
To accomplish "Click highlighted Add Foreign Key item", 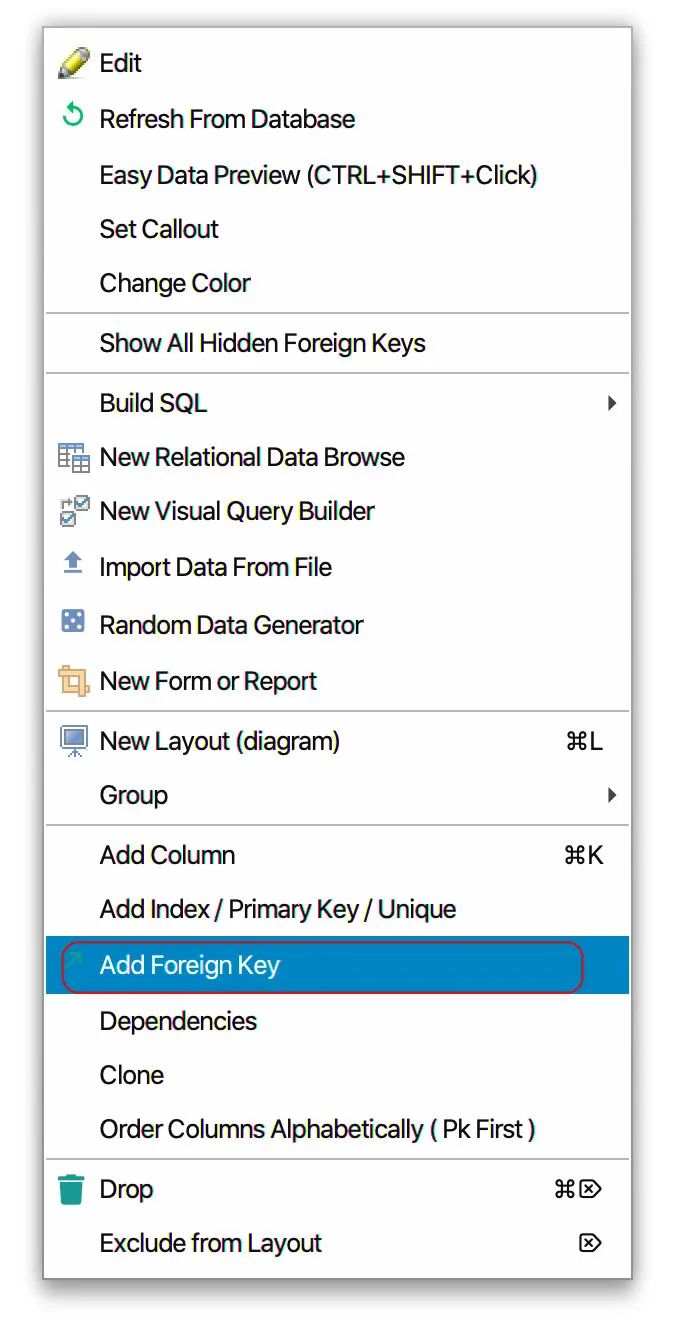I will 190,966.
